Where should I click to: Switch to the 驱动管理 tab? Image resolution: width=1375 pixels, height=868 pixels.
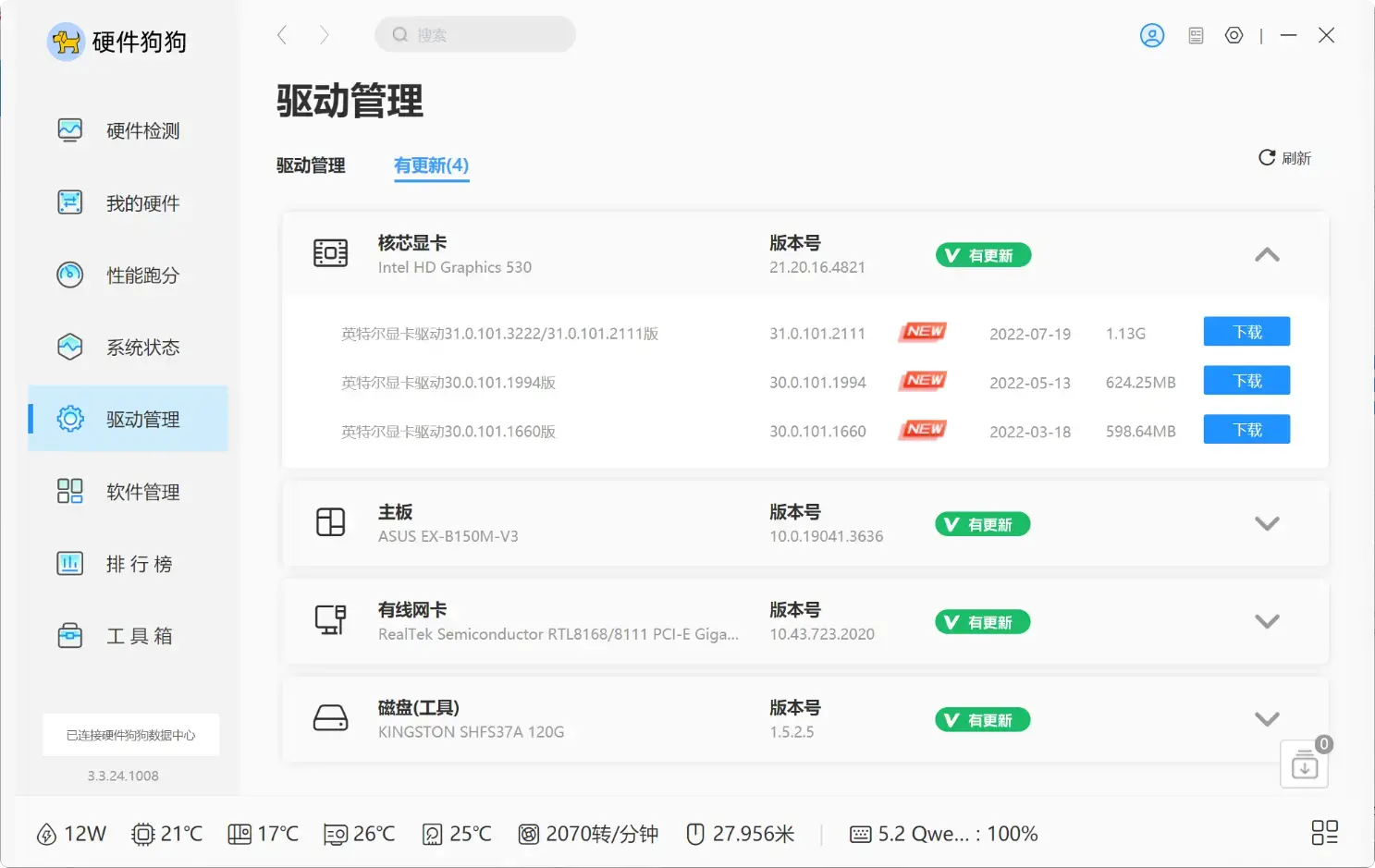tap(310, 165)
